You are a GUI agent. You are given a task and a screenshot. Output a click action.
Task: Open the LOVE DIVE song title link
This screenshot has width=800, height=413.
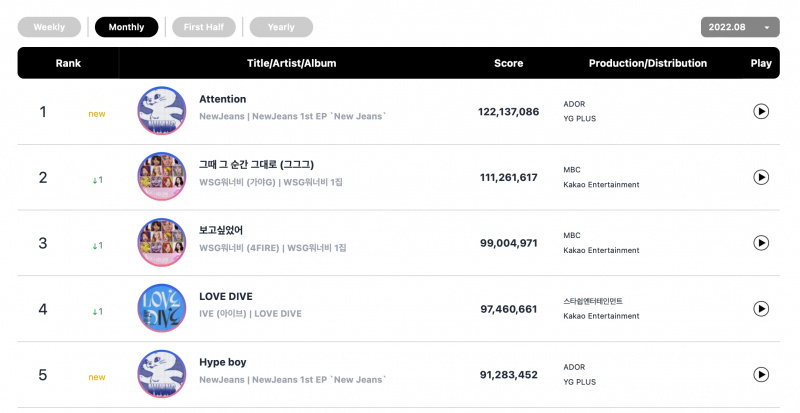pyautogui.click(x=226, y=297)
